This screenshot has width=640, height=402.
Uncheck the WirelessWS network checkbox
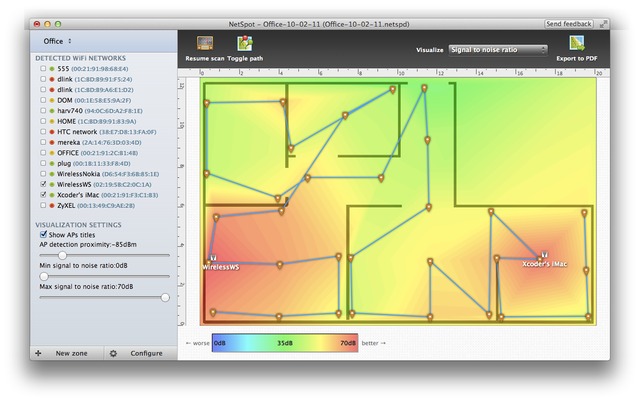[x=42, y=185]
